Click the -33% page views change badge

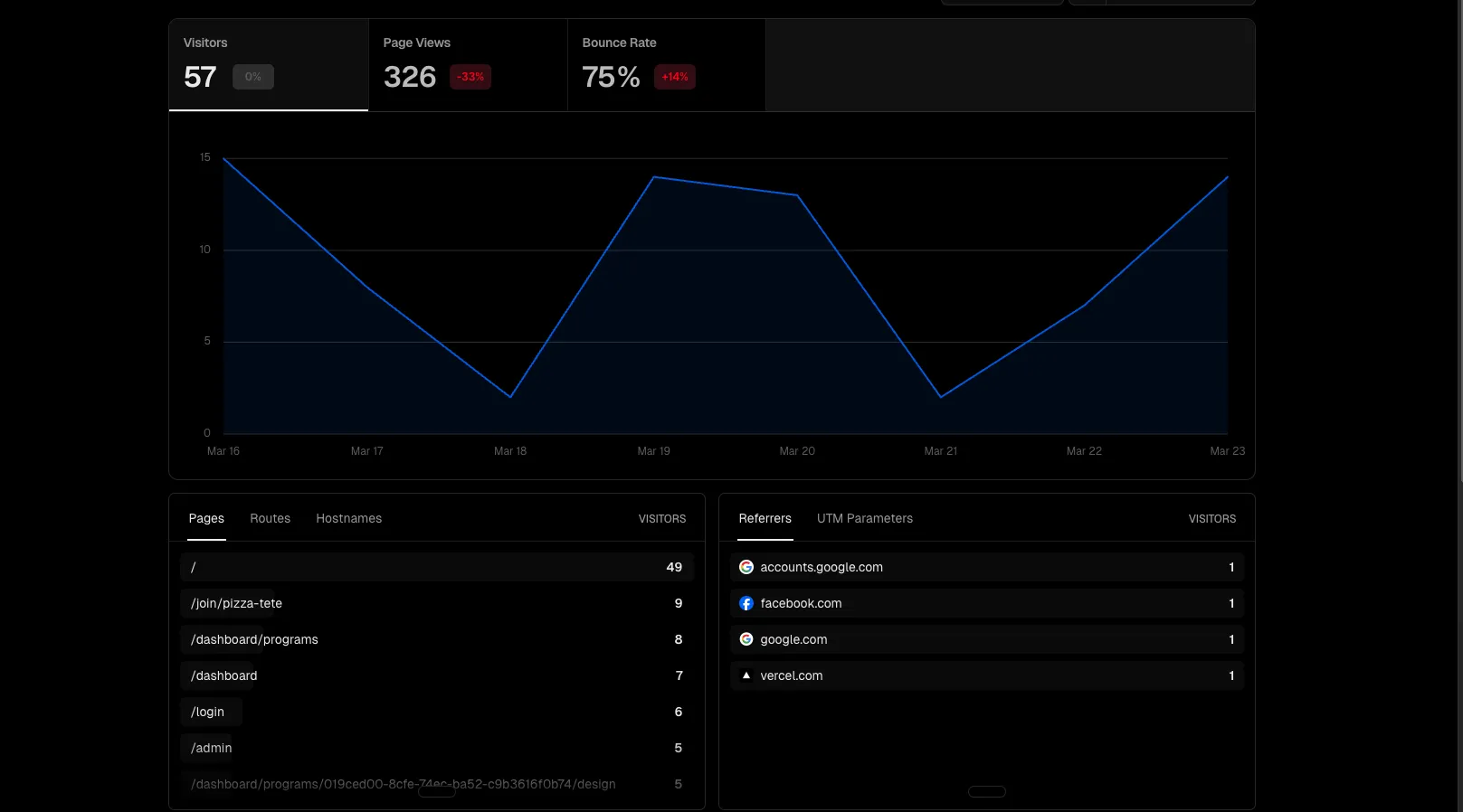point(470,77)
